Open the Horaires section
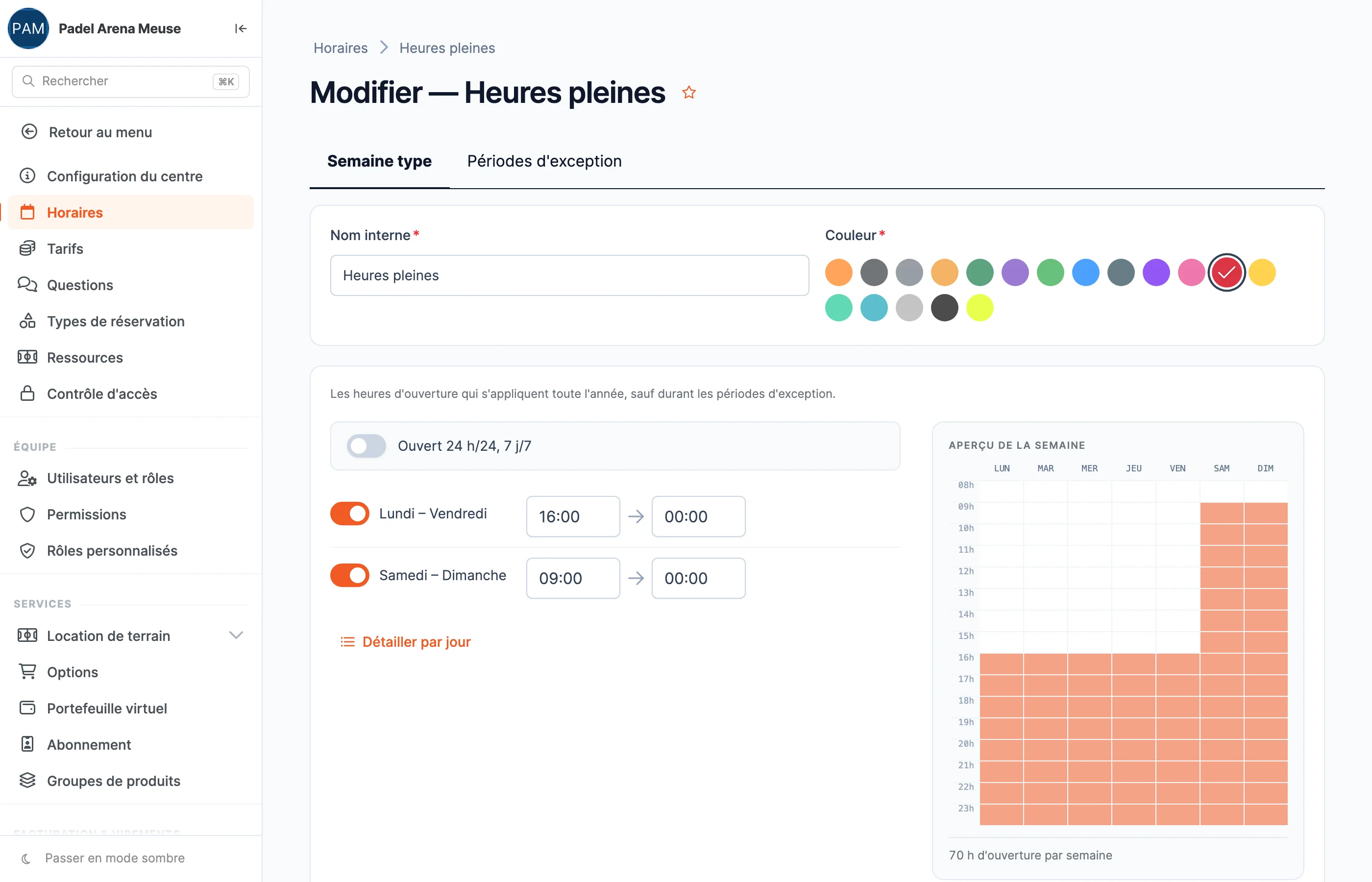The height and width of the screenshot is (882, 1372). (x=131, y=213)
